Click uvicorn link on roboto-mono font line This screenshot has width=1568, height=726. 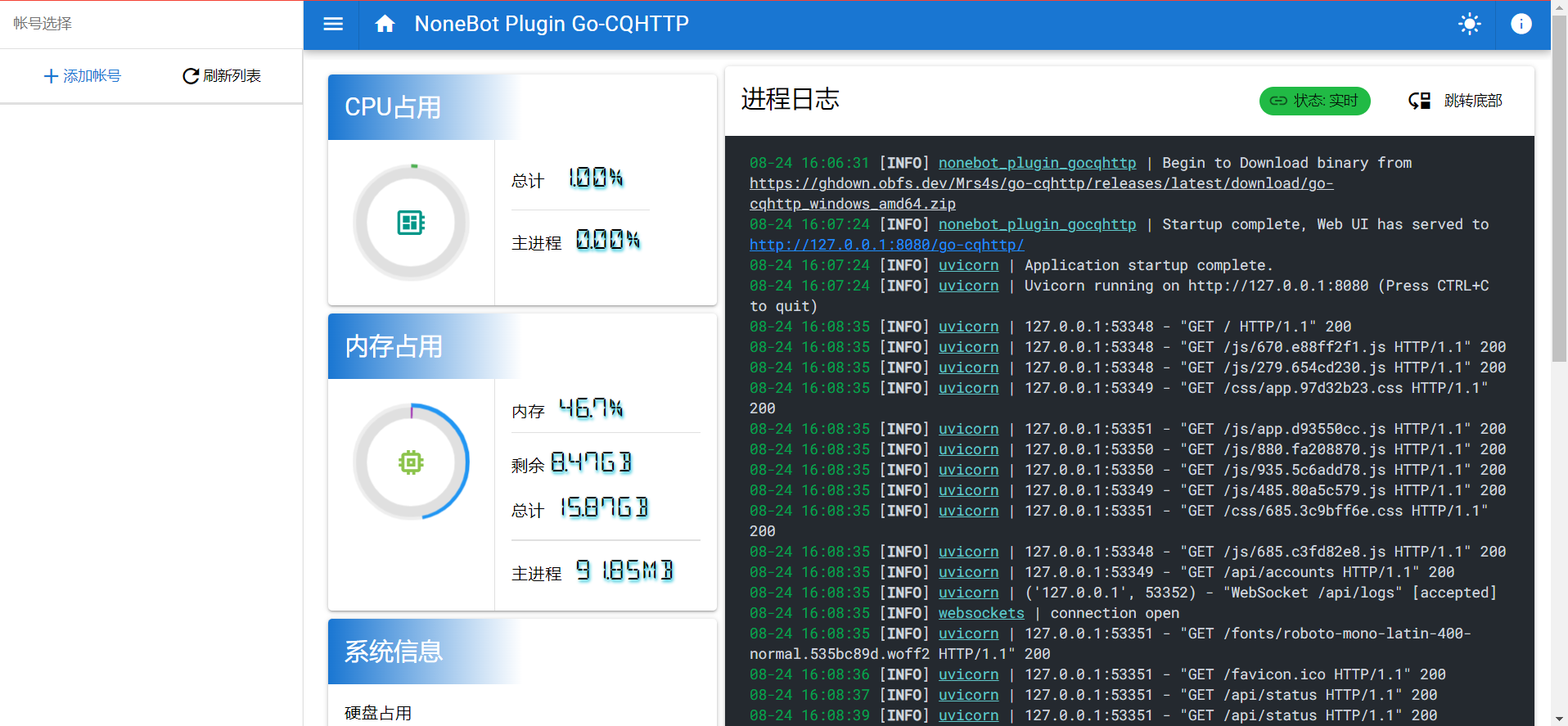pos(968,634)
